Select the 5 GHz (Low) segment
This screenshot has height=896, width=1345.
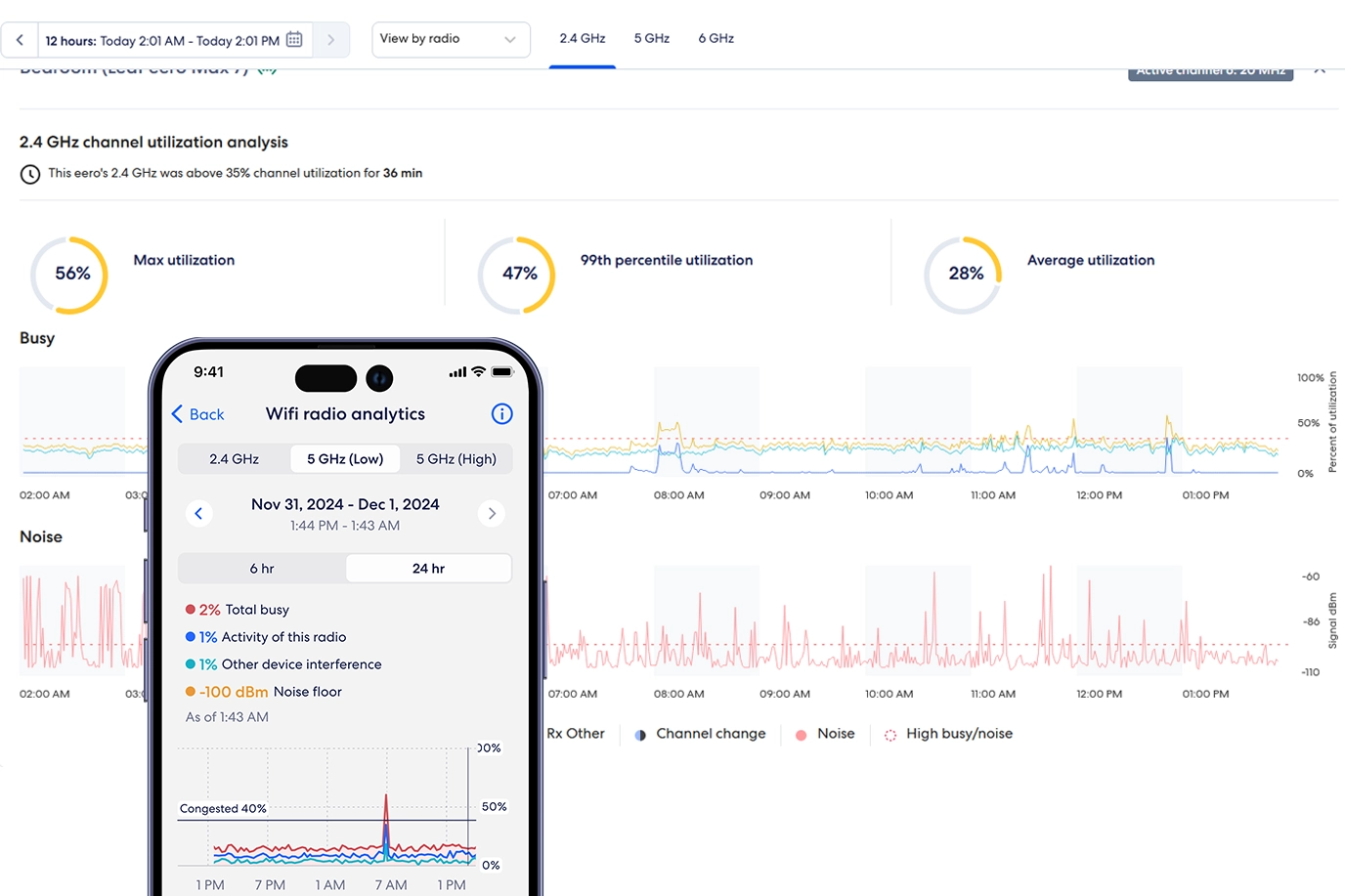click(x=345, y=459)
